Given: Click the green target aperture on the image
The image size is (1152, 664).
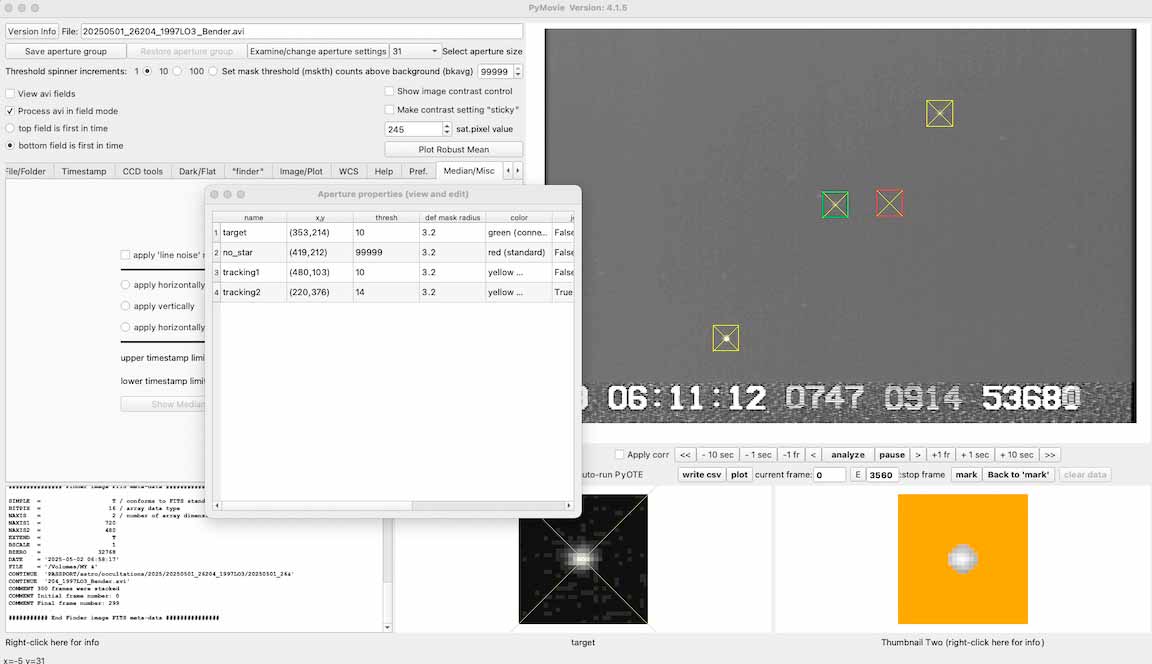Looking at the screenshot, I should tap(835, 204).
